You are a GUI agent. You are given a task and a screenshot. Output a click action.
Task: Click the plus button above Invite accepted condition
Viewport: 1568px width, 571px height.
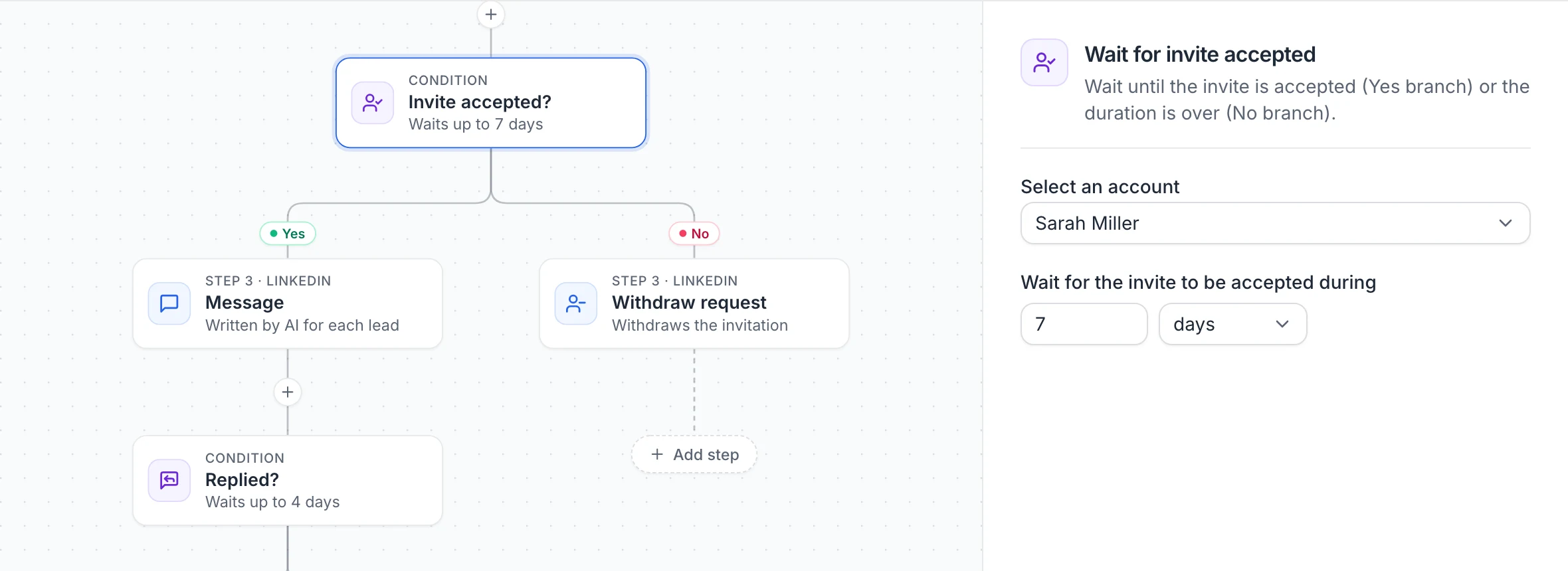click(491, 15)
